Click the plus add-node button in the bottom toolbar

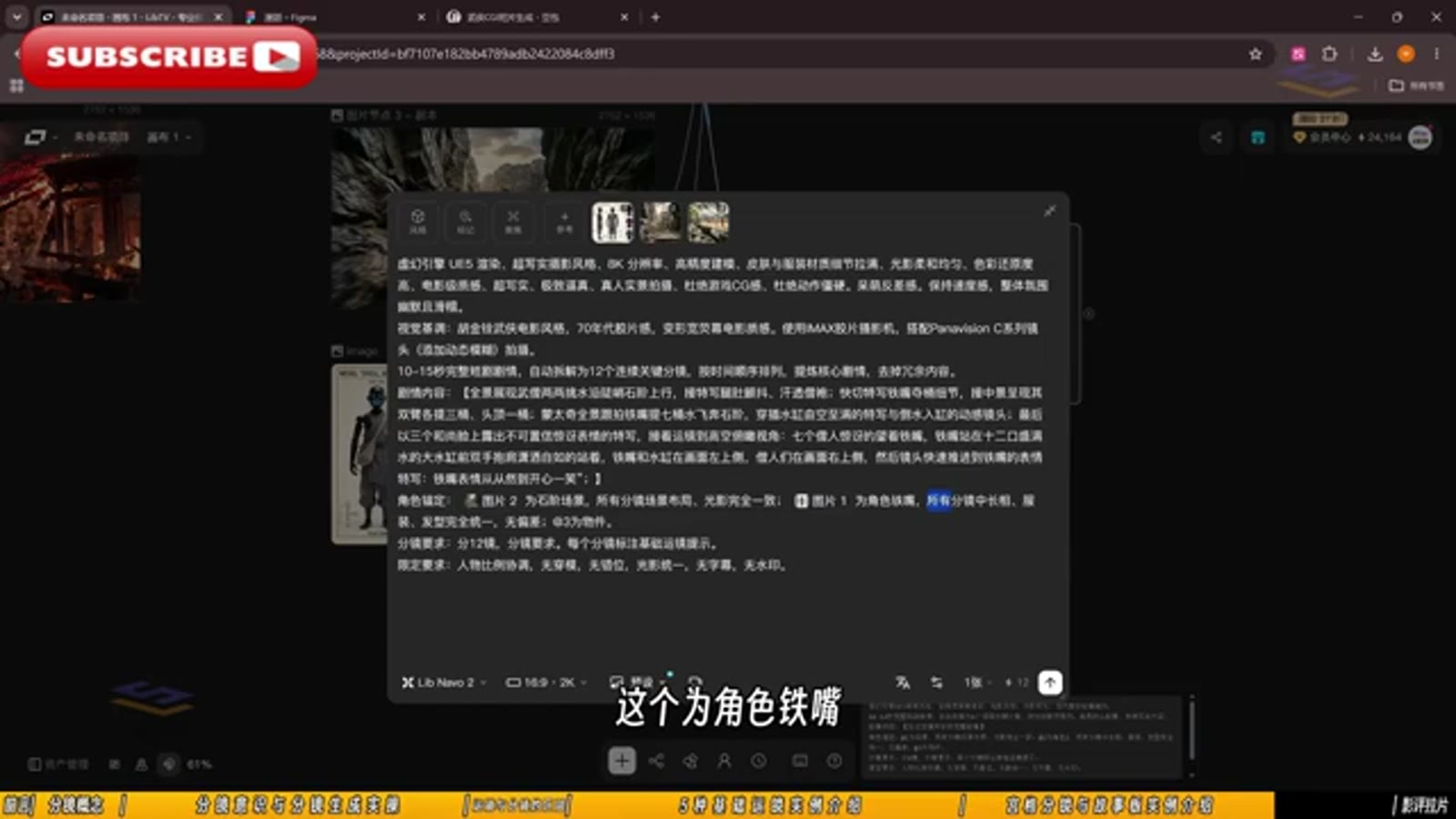622,761
